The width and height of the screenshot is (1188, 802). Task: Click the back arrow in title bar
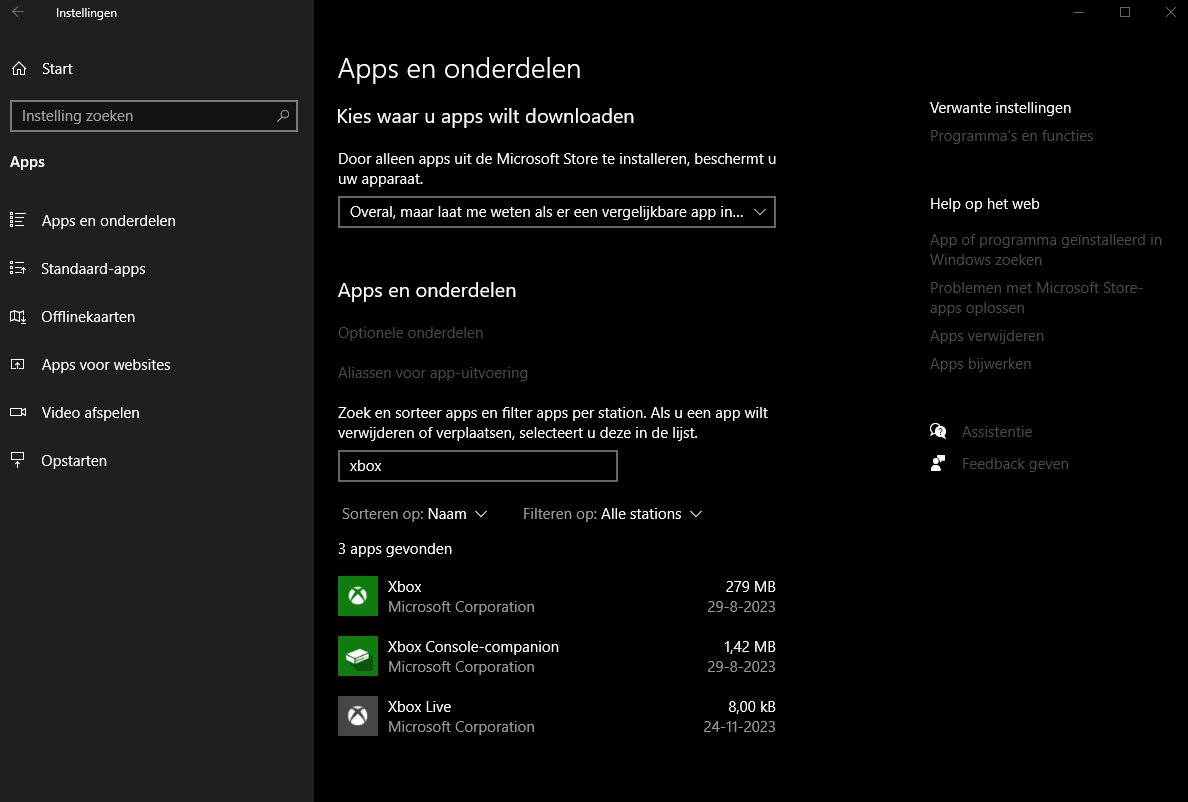pyautogui.click(x=18, y=13)
